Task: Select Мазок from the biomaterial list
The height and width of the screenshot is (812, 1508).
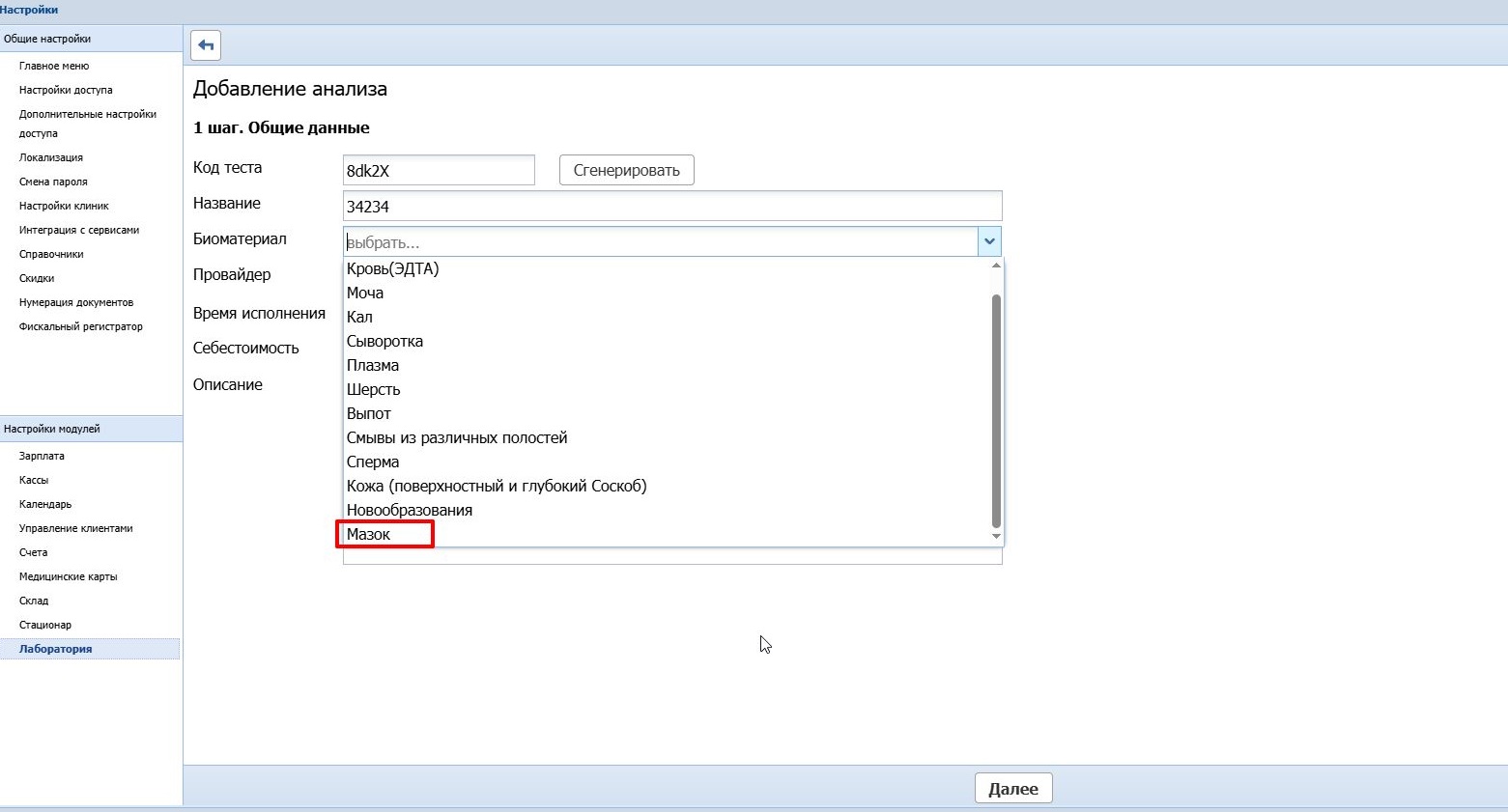Action: pos(369,534)
